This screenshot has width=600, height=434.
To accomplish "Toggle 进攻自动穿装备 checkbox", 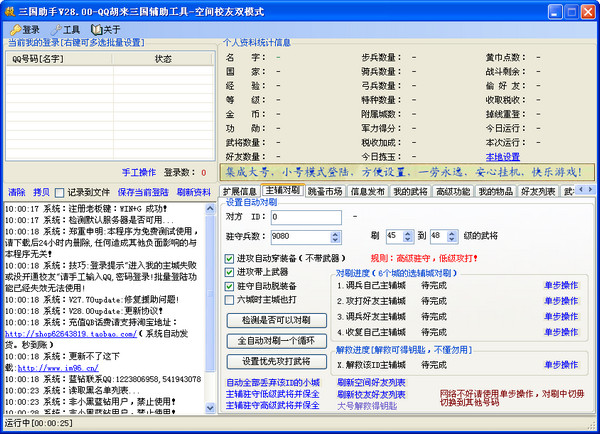I will point(229,259).
